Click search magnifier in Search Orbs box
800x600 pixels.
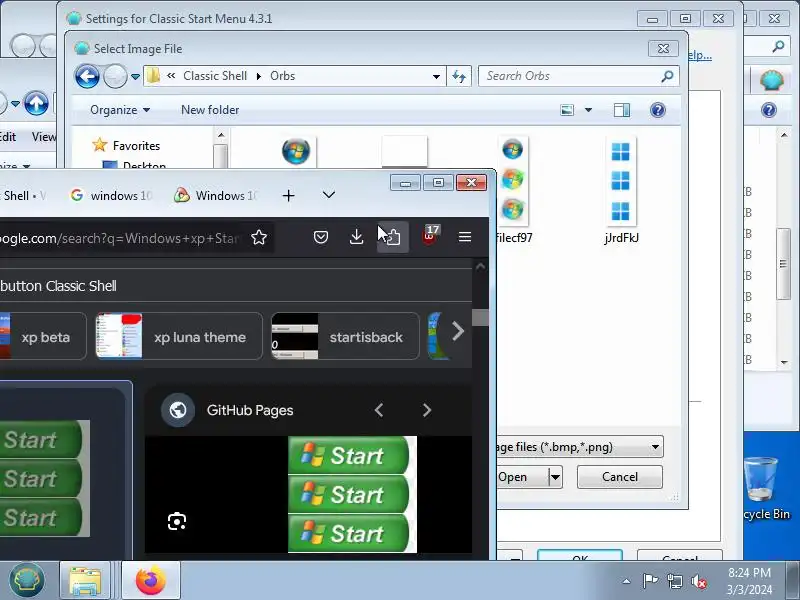point(667,76)
